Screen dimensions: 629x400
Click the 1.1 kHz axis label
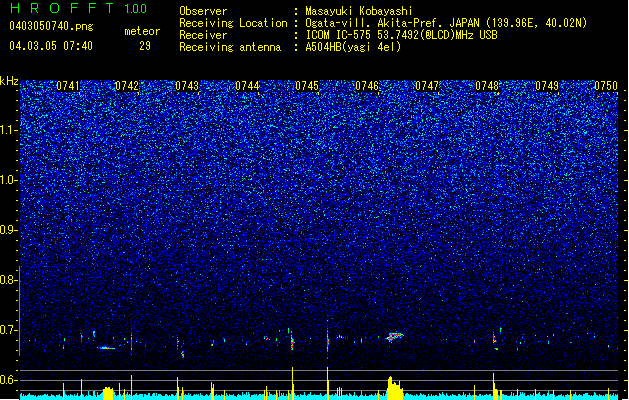(9, 130)
